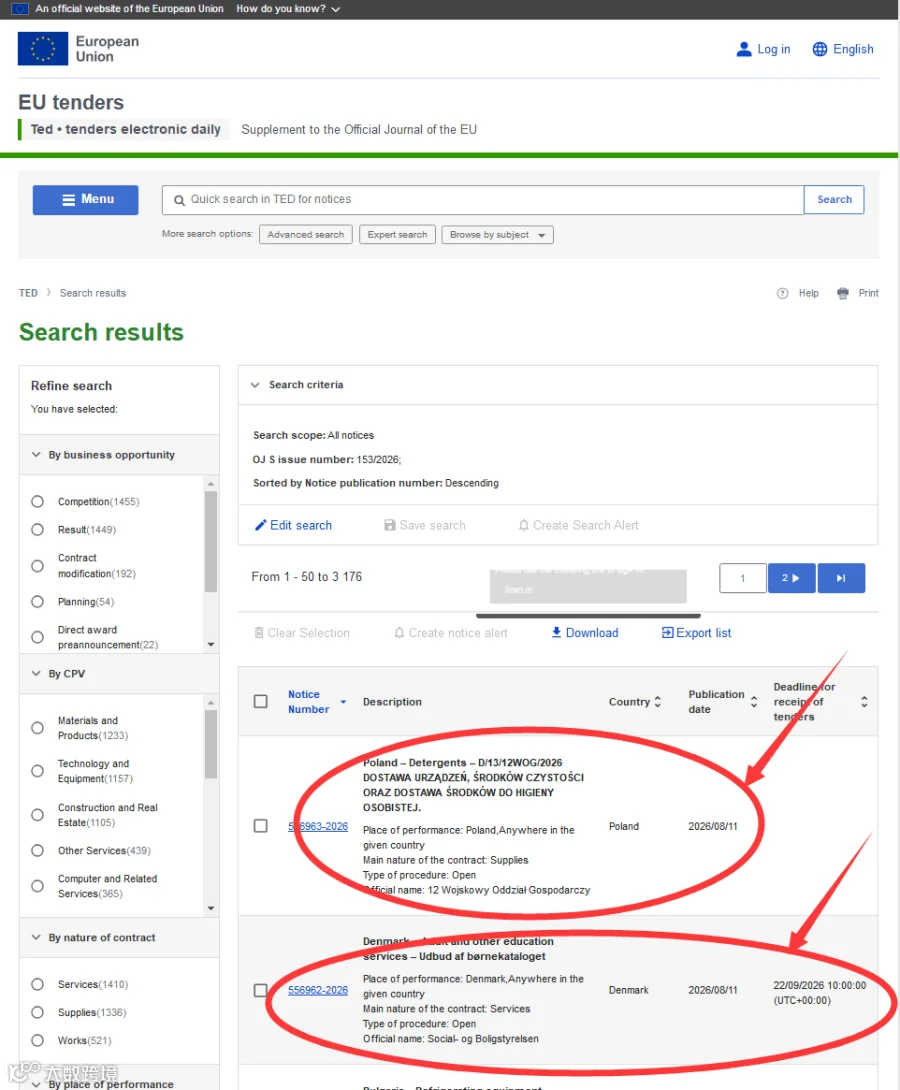Image resolution: width=900 pixels, height=1090 pixels.
Task: Select the Supplies(1336) radio button
Action: coord(38,1012)
